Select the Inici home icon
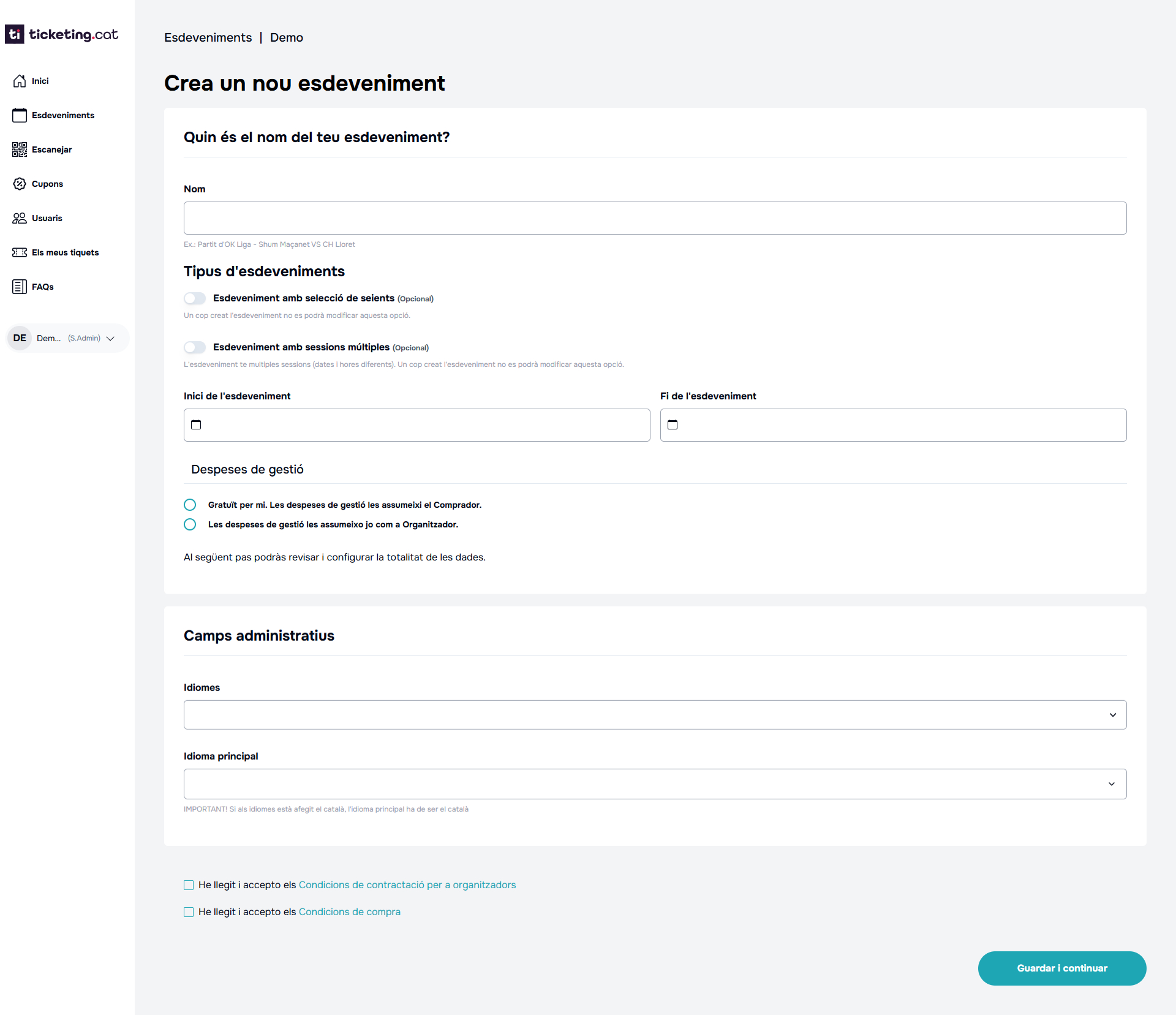This screenshot has width=1176, height=1015. coord(20,80)
